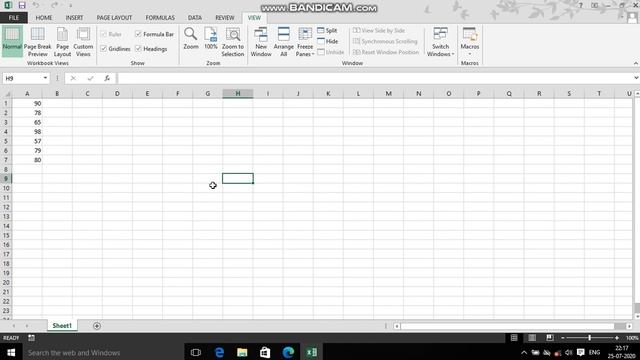Confirm formula entry with checkmark icon
640x360 pixels.
(x=90, y=78)
